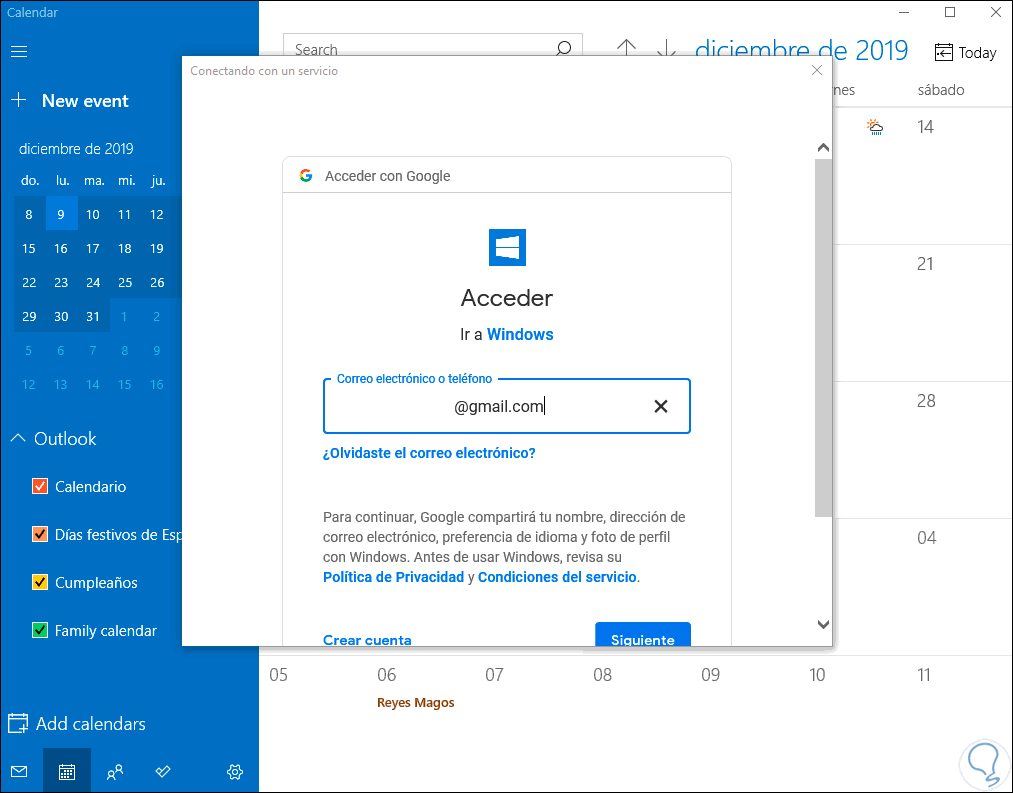
Task: Open the hamburger navigation menu
Action: (19, 52)
